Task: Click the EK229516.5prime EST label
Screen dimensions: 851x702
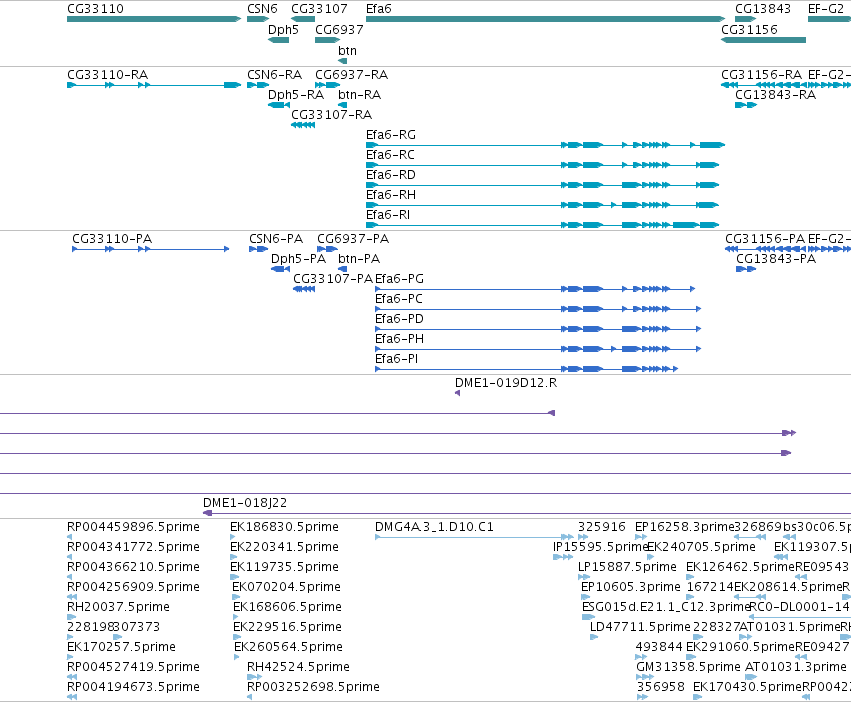Action: pos(288,627)
